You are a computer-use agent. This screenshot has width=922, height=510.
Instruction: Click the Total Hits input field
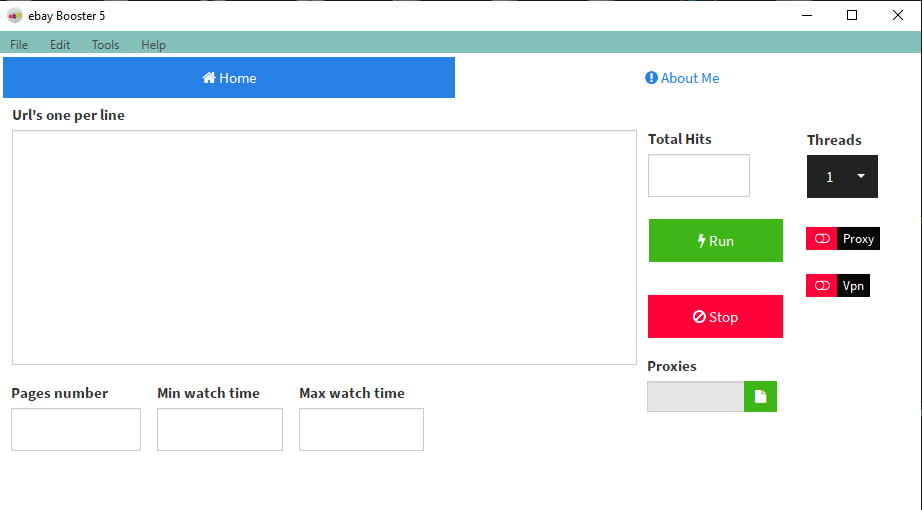pos(699,175)
